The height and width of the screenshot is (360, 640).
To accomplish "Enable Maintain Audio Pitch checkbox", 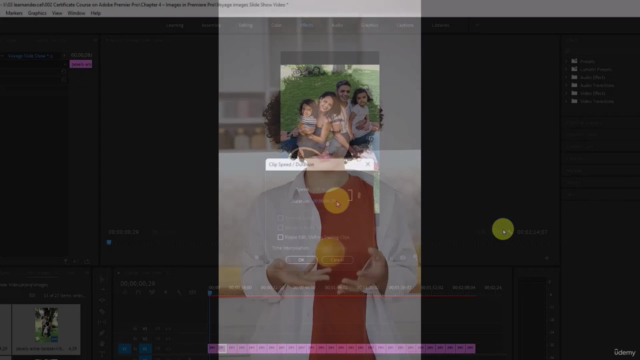I will coord(280,227).
